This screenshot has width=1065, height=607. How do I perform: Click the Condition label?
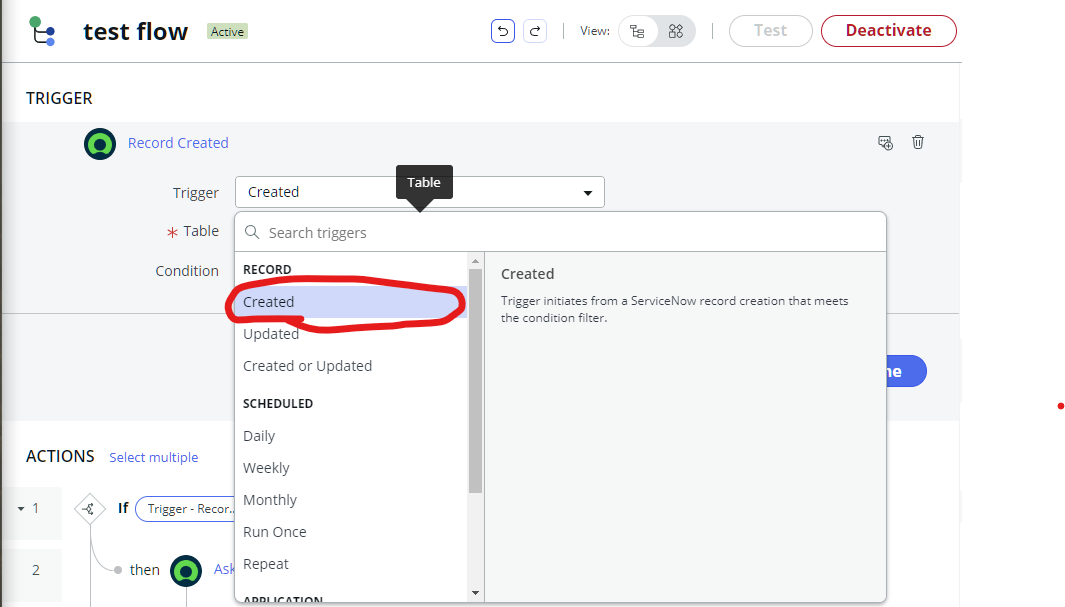(x=187, y=271)
